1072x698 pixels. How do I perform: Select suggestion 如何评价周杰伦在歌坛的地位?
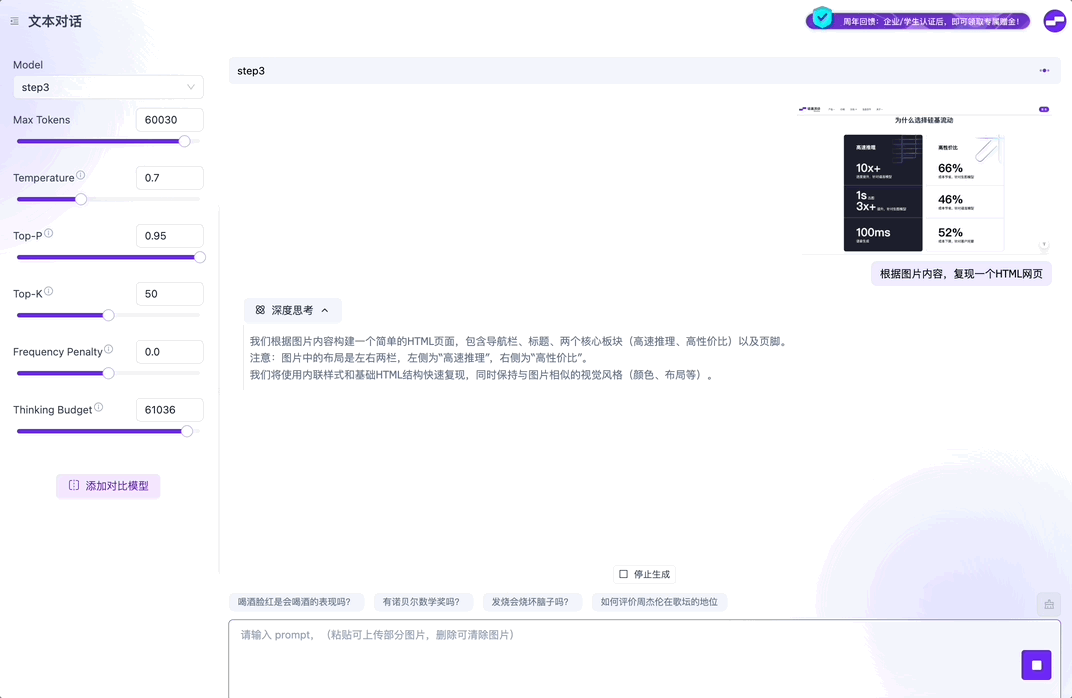click(x=659, y=602)
